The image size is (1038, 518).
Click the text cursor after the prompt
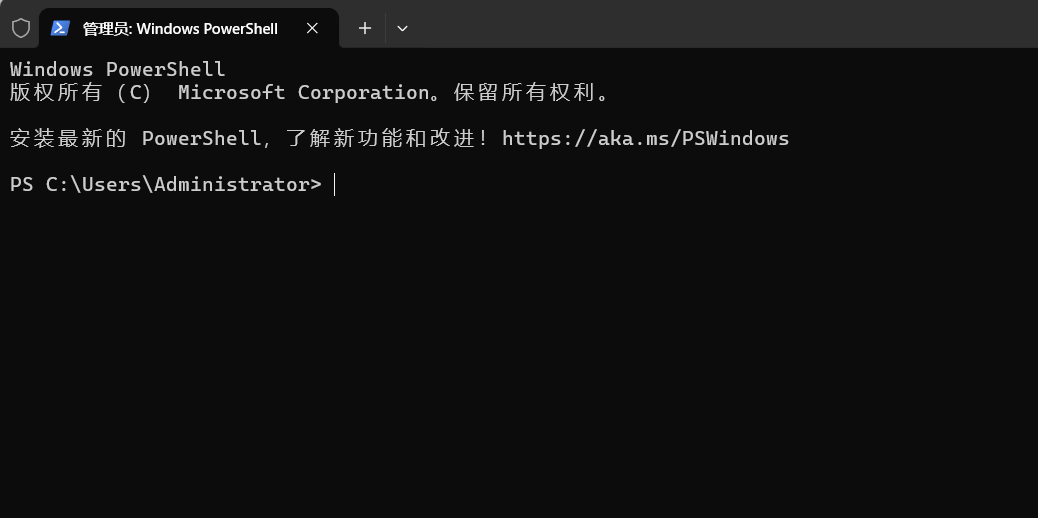click(x=335, y=185)
